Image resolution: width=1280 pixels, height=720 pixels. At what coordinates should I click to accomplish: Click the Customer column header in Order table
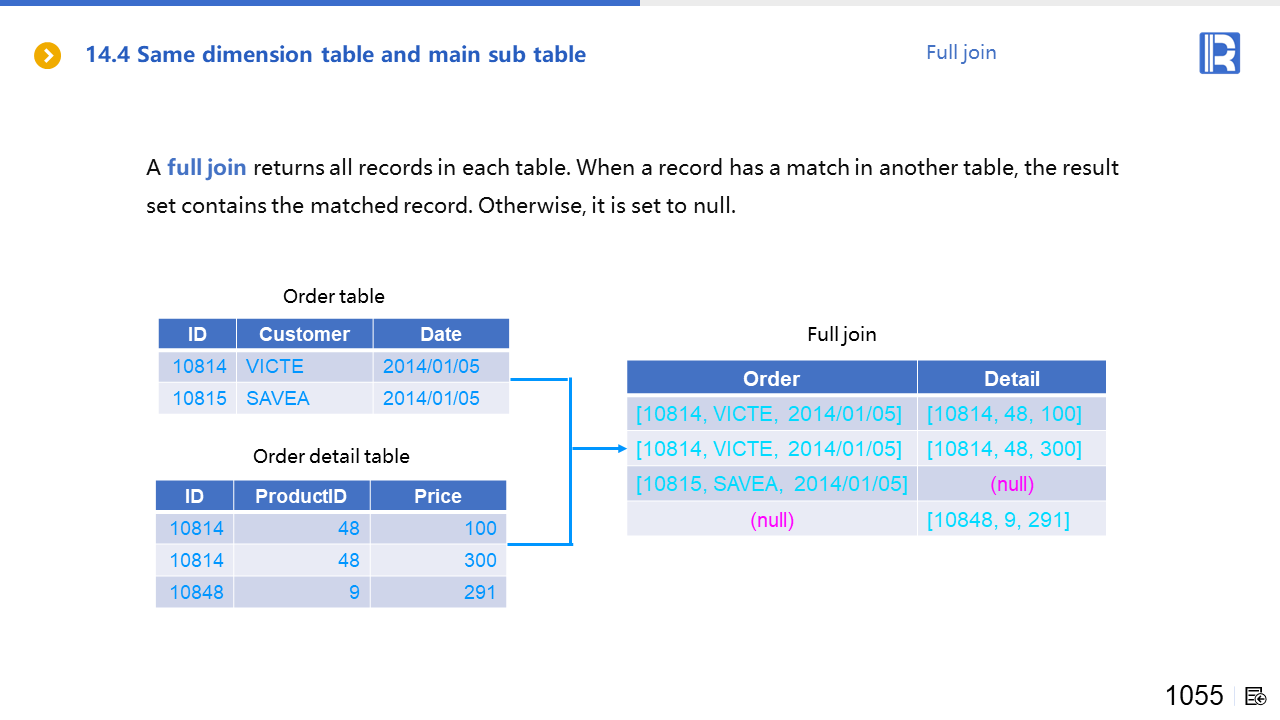(x=304, y=334)
